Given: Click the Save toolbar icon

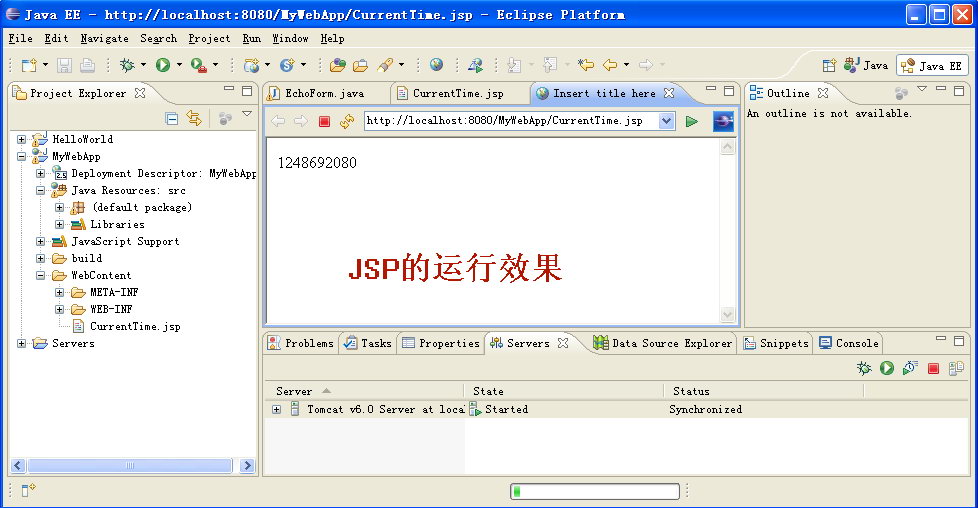Looking at the screenshot, I should 64,65.
